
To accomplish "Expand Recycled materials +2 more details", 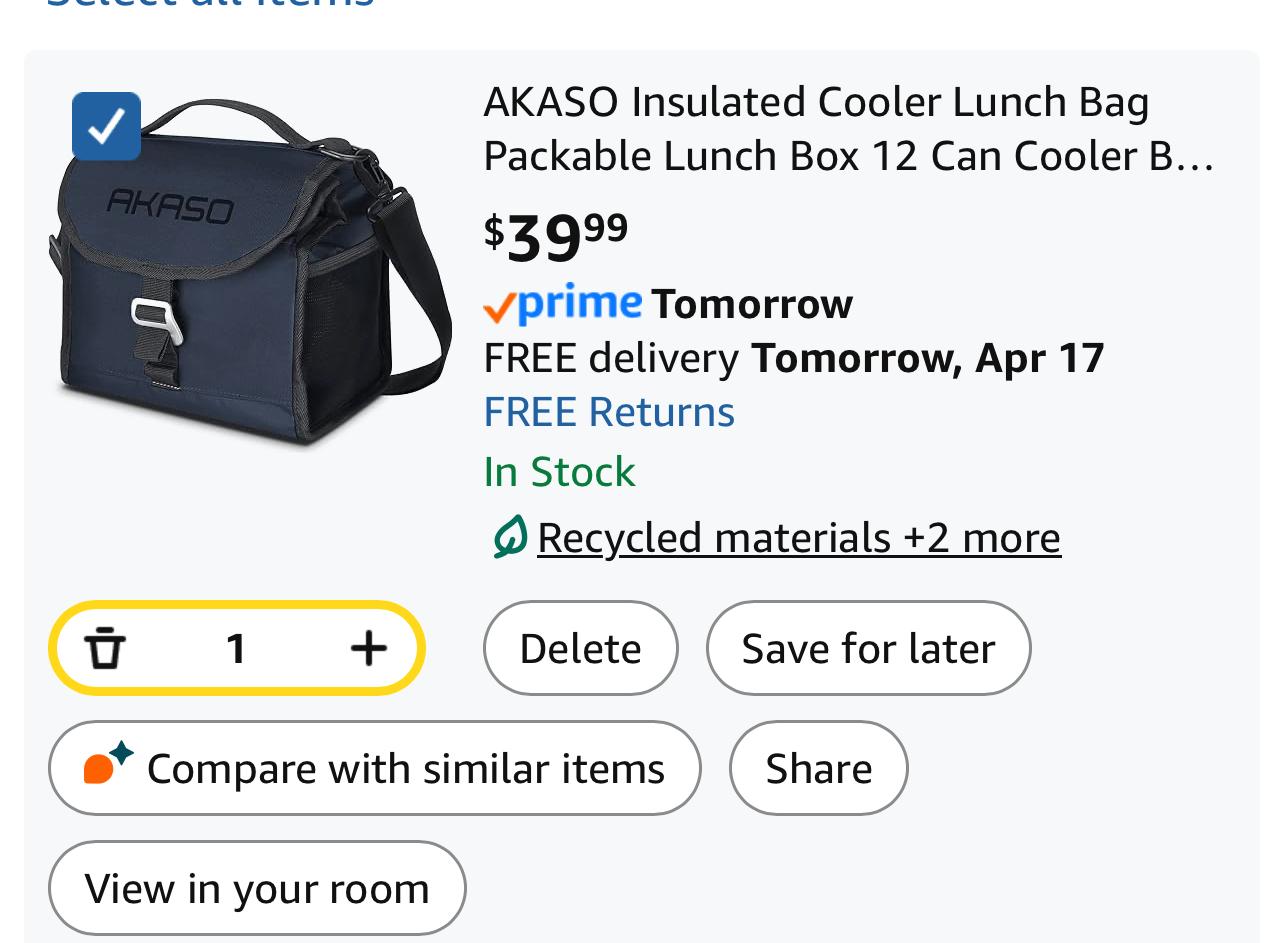I will 798,537.
